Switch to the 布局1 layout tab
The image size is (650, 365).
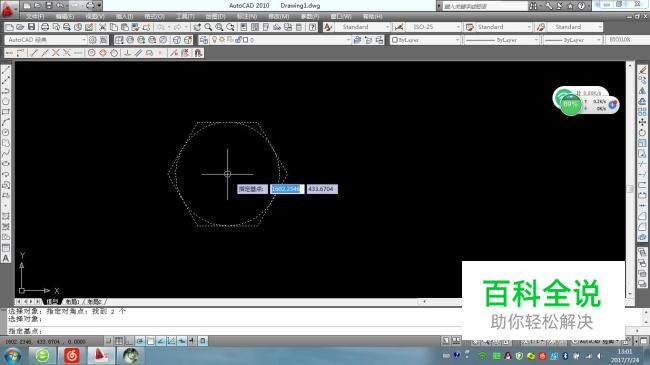point(73,302)
